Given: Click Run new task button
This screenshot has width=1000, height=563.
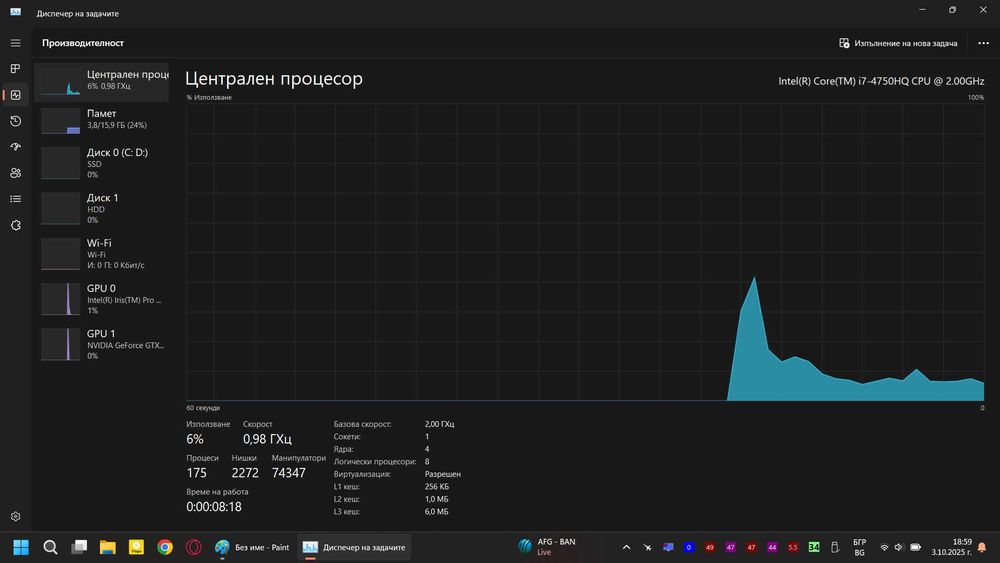Looking at the screenshot, I should [898, 43].
